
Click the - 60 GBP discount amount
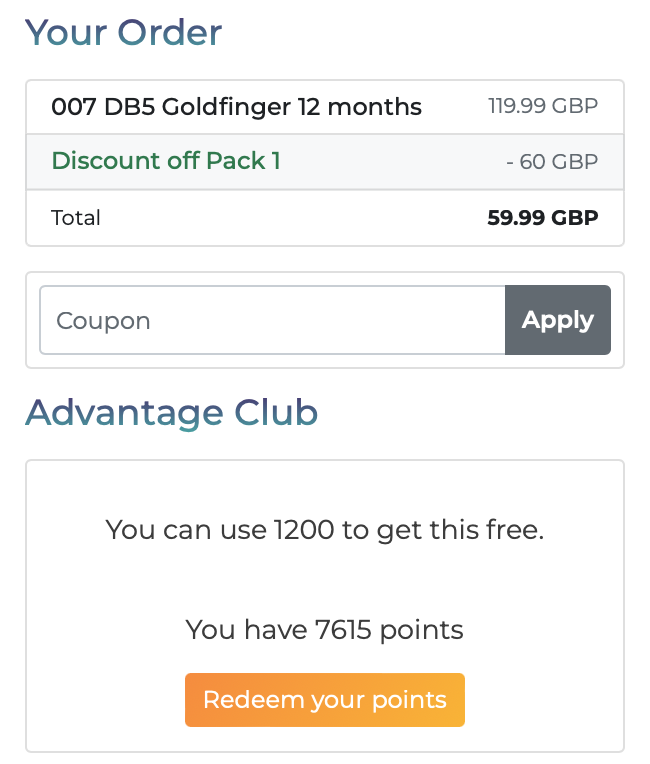(x=552, y=162)
